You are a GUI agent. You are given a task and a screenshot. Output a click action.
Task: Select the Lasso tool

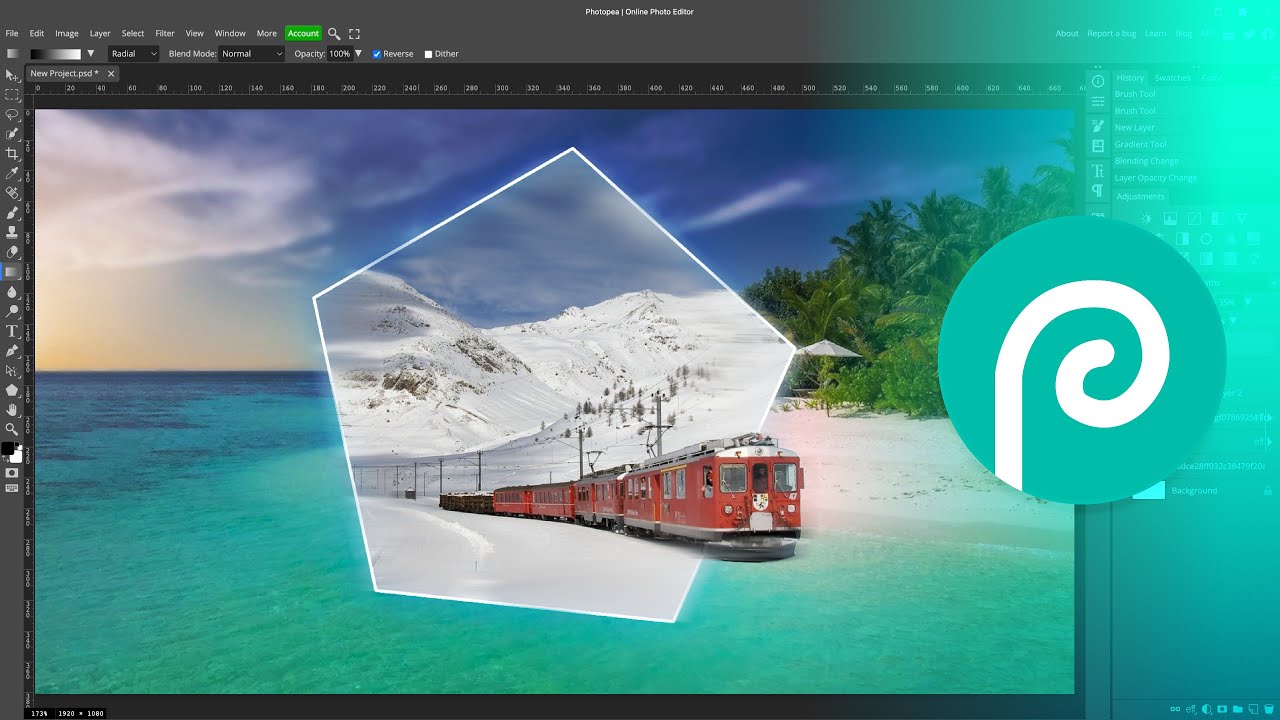click(12, 114)
